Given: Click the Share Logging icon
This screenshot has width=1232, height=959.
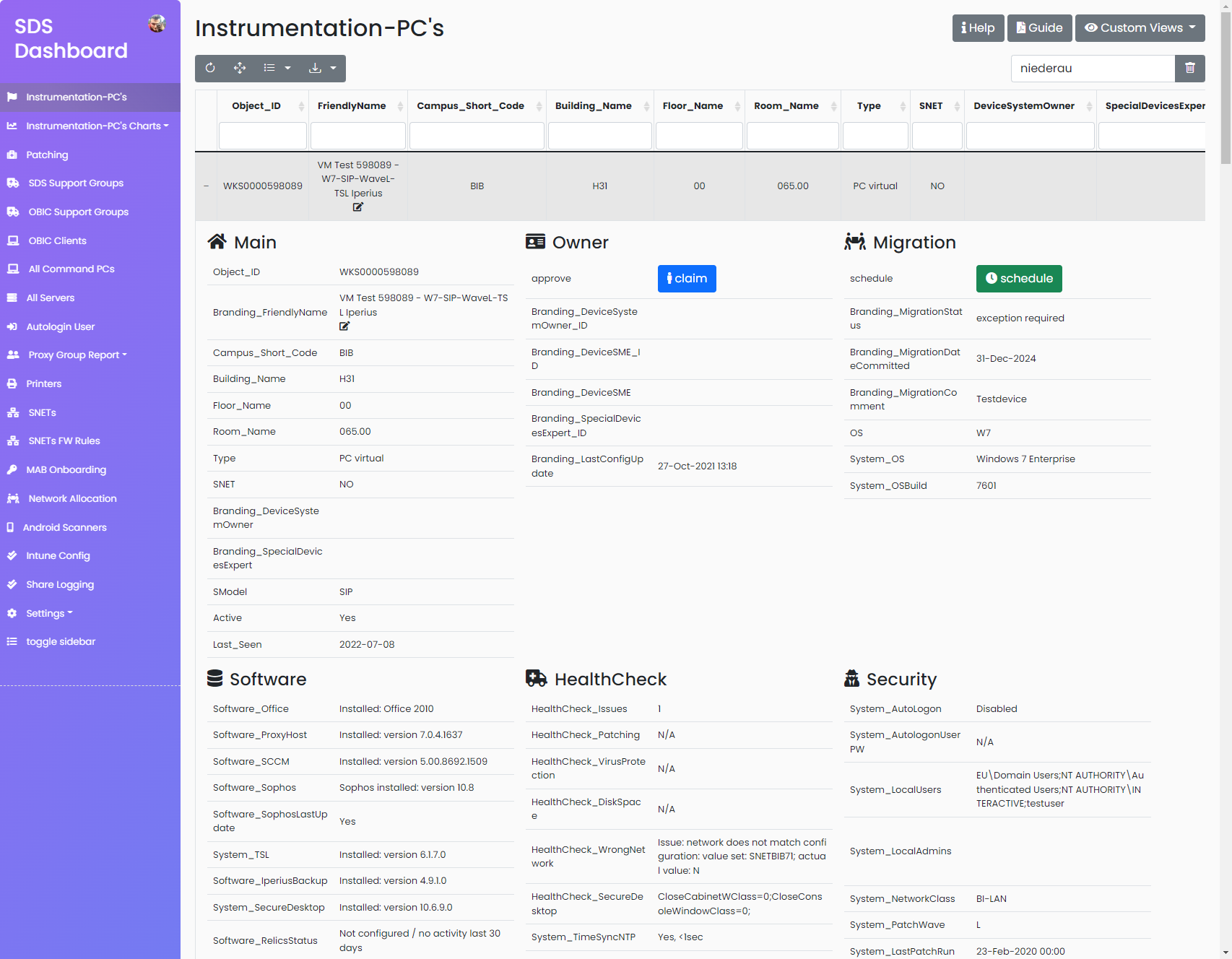Looking at the screenshot, I should pos(12,584).
